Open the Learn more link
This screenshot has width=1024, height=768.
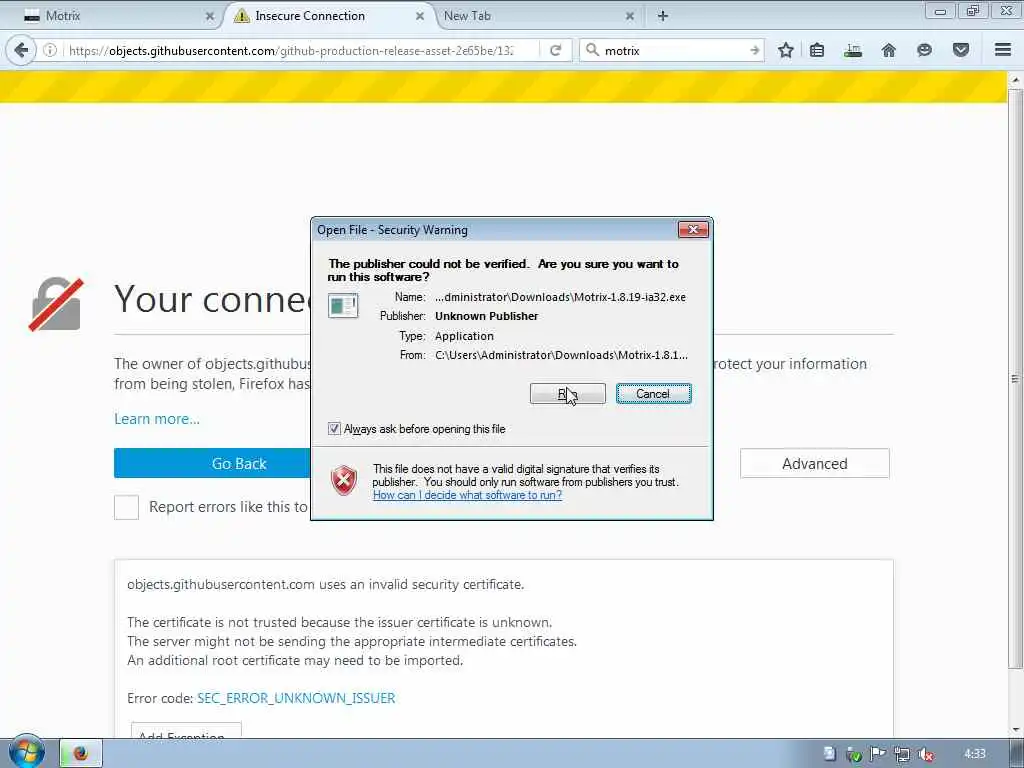(157, 419)
